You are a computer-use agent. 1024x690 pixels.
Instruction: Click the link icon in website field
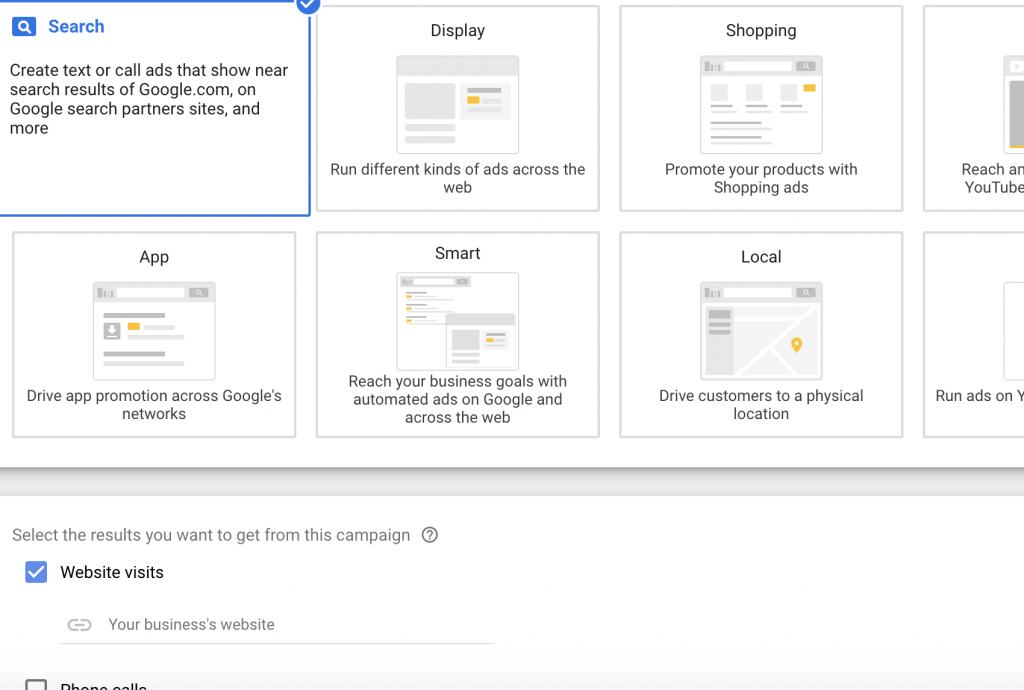click(79, 625)
